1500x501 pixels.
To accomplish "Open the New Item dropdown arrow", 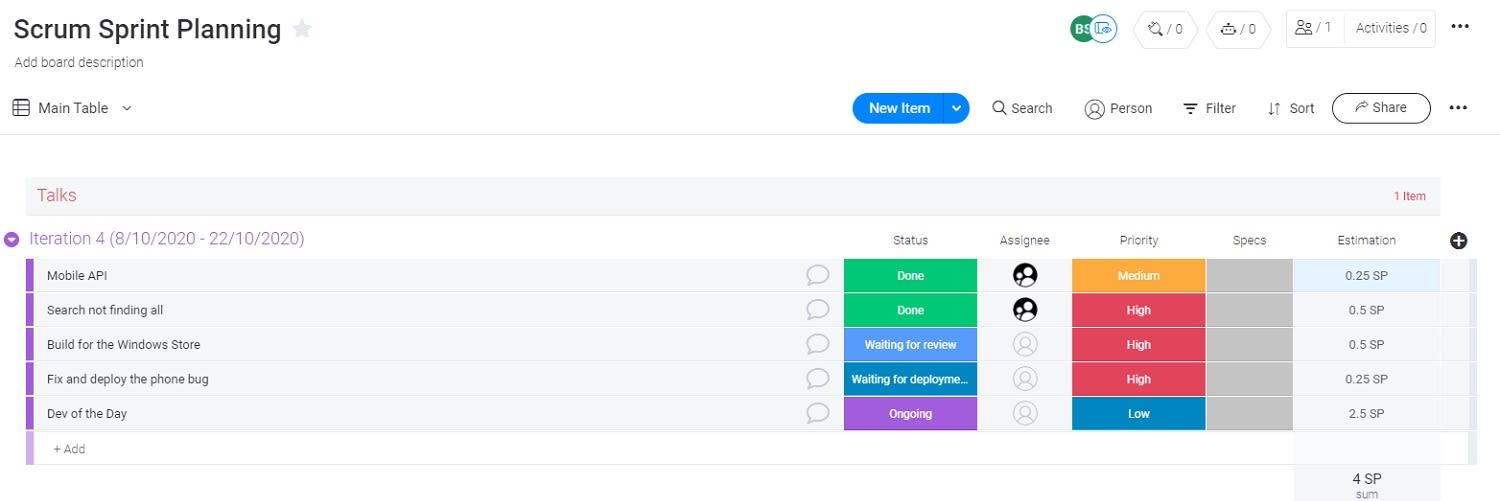I will tap(956, 108).
